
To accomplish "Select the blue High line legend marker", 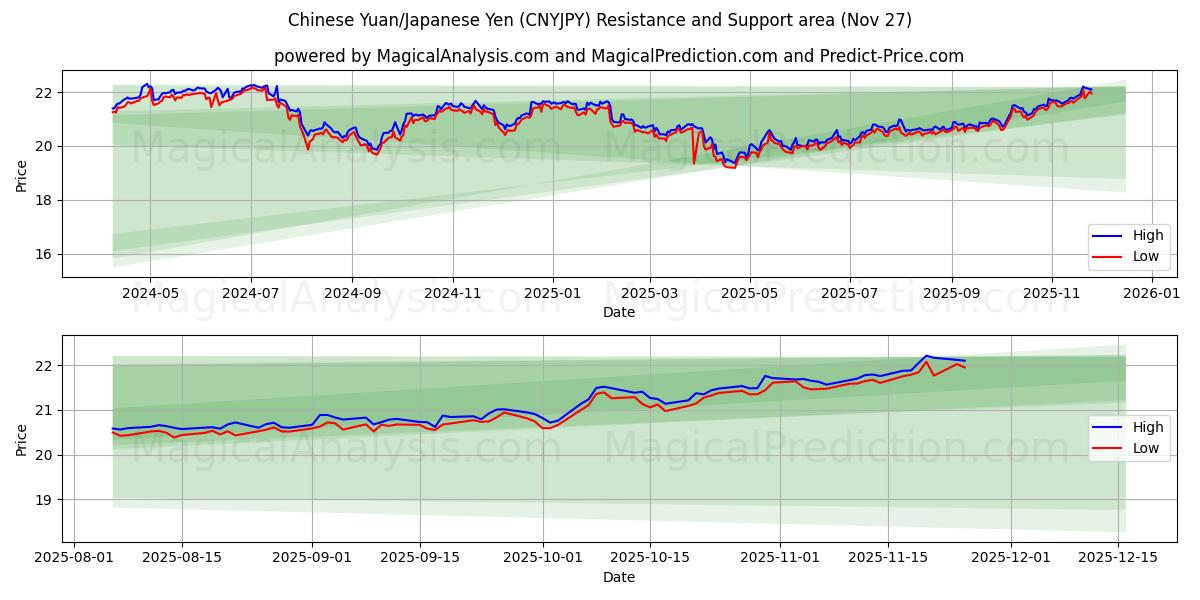I will pyautogui.click(x=1113, y=235).
